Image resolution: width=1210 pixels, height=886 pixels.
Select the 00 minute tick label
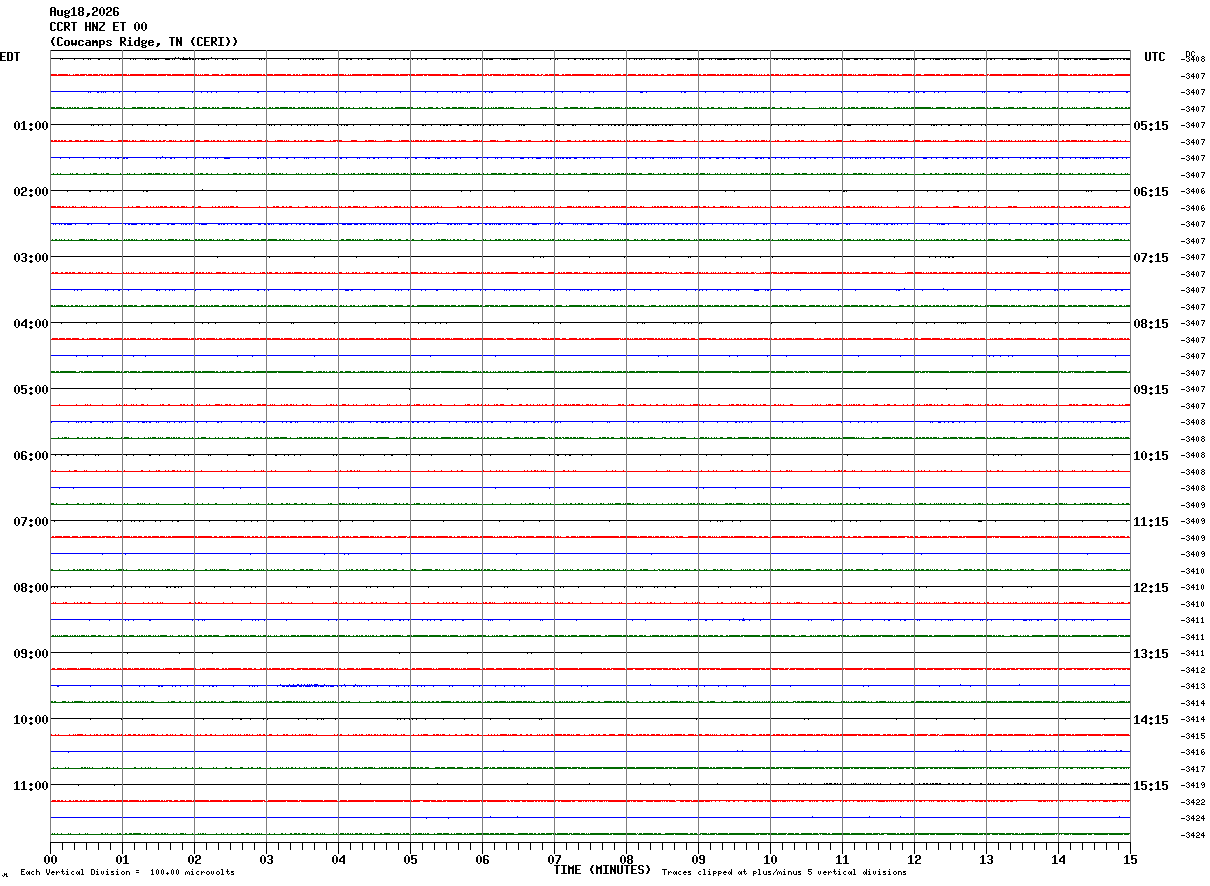pos(50,859)
